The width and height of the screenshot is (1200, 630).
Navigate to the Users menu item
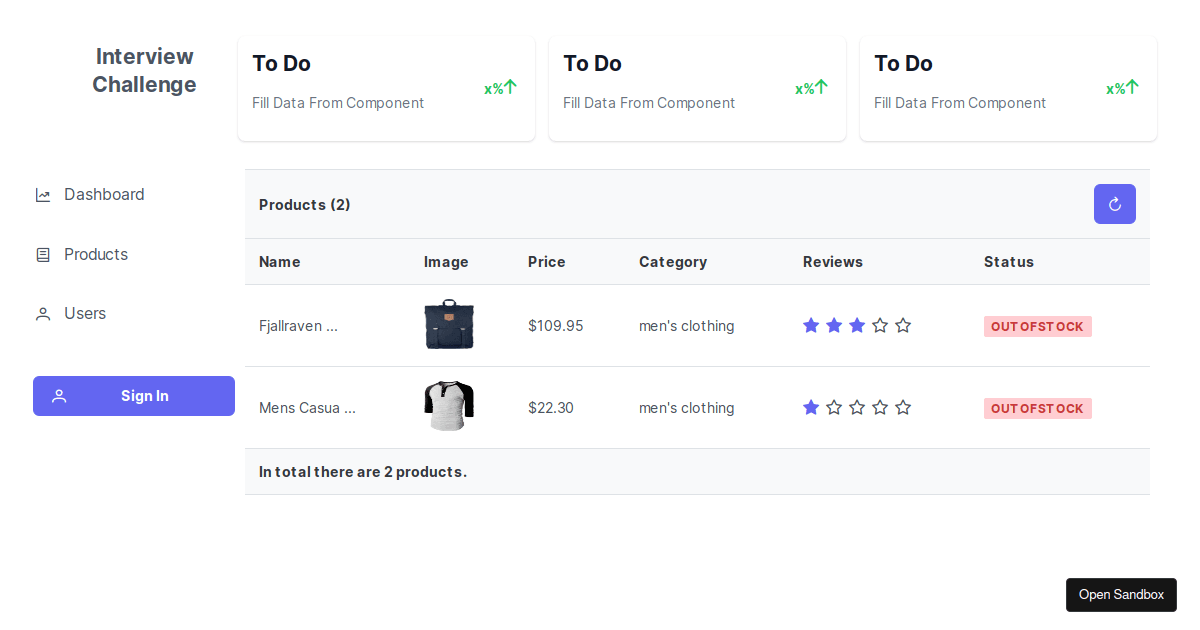point(85,314)
